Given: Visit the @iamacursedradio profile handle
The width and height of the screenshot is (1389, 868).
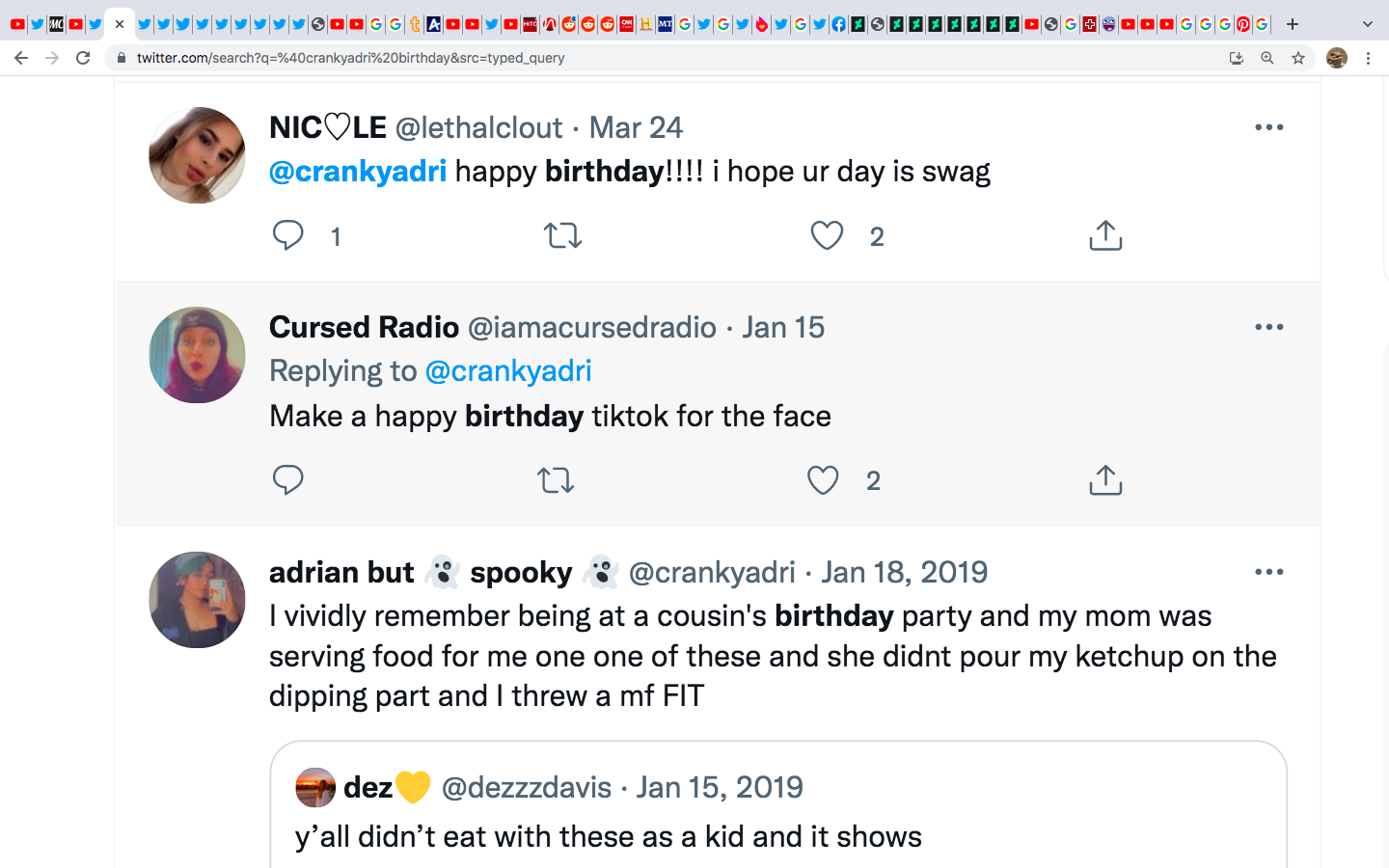Looking at the screenshot, I should point(591,328).
